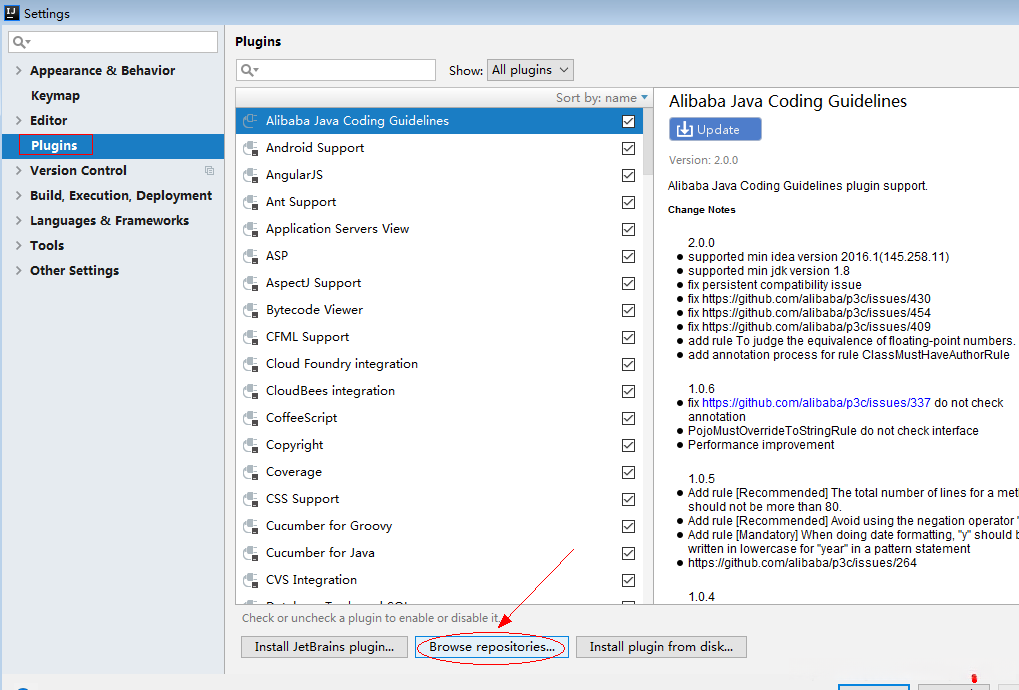
Task: Select the CFML Support plugin row
Action: click(439, 337)
